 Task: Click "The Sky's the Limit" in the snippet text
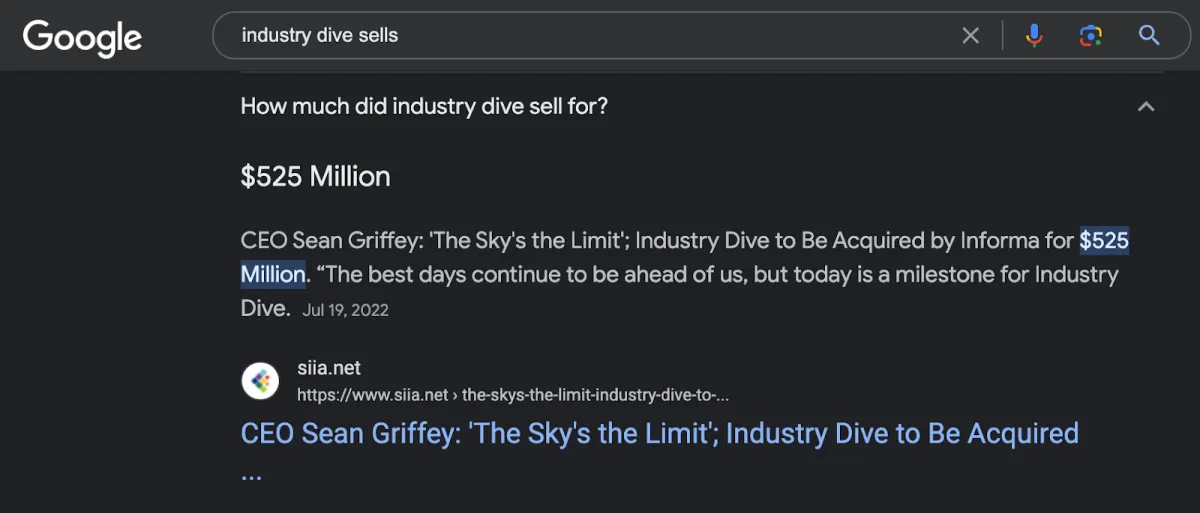coord(528,241)
